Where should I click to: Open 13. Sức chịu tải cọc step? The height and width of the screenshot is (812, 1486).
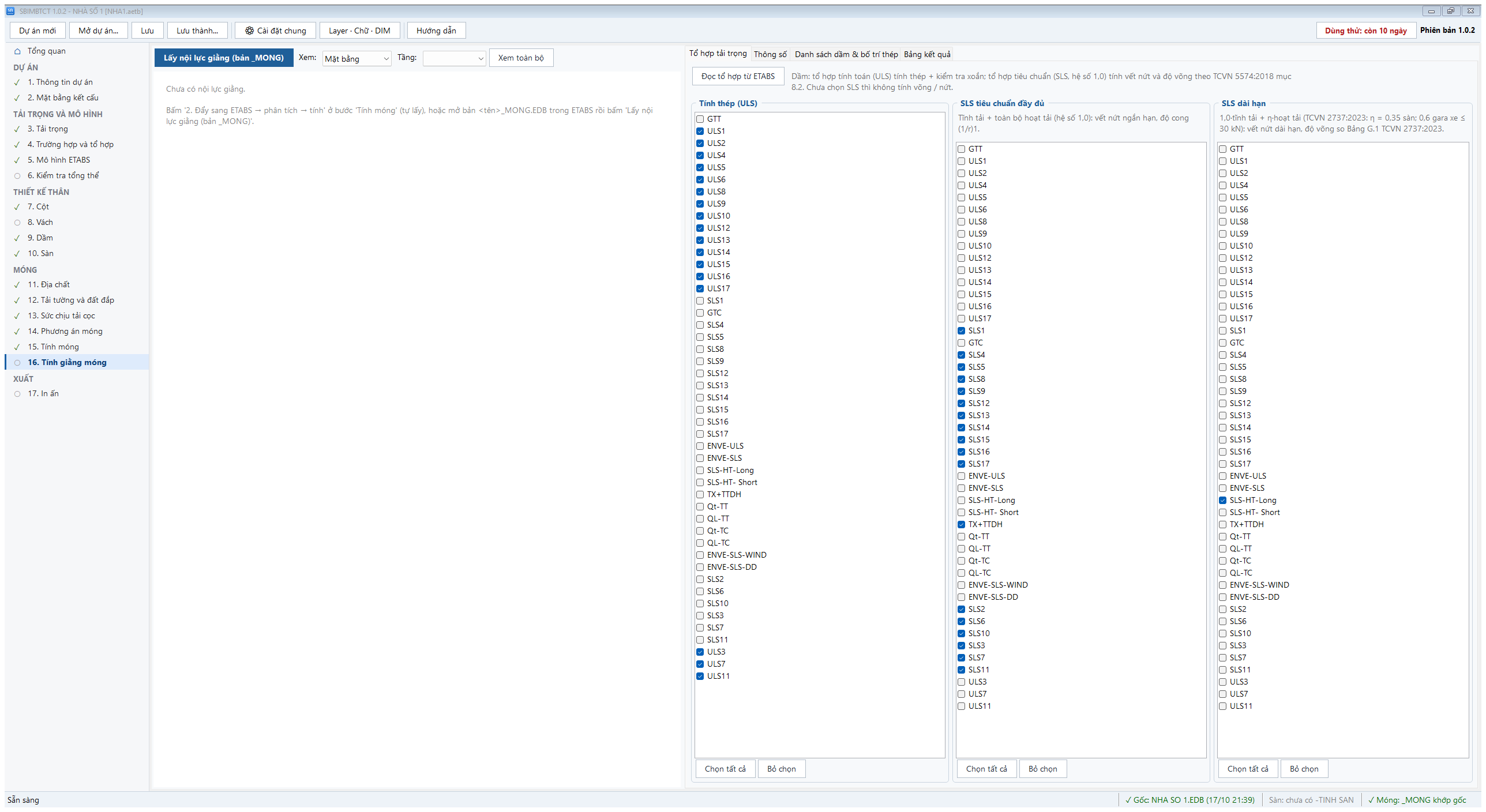tap(77, 315)
